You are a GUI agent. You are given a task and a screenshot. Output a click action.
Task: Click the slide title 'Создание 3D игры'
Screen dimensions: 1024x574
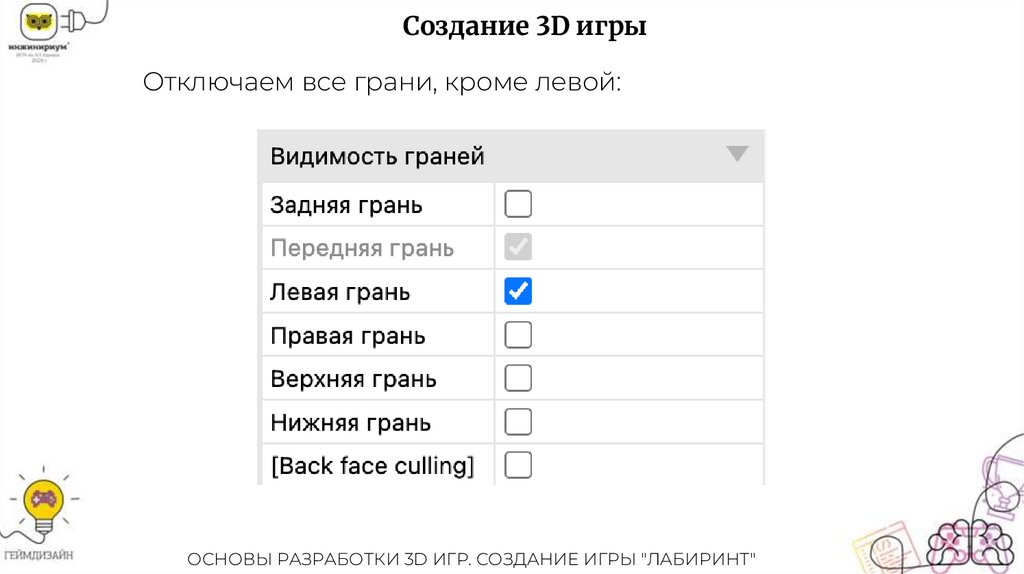524,26
